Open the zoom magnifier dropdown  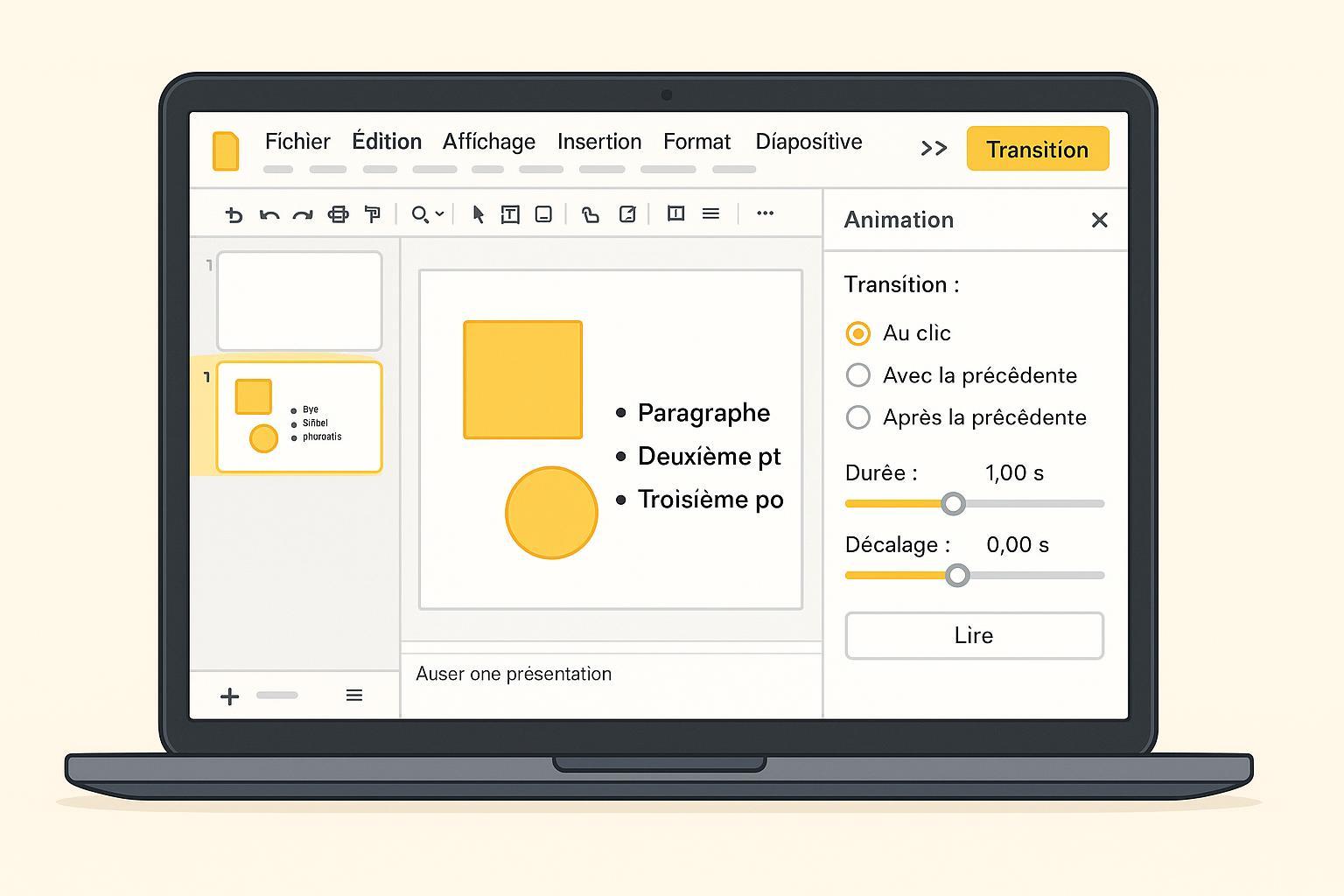pos(427,214)
